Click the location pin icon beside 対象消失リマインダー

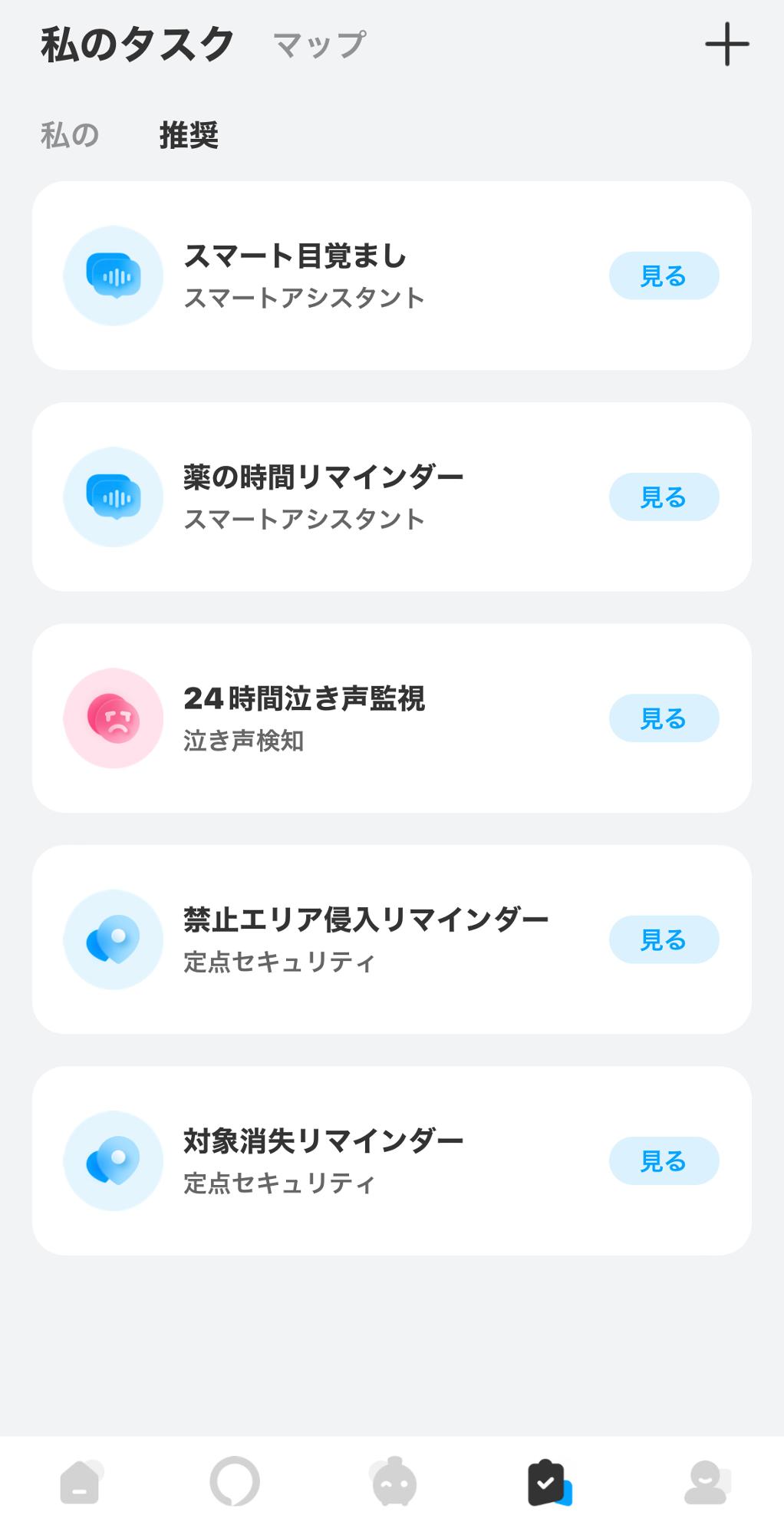(114, 1160)
